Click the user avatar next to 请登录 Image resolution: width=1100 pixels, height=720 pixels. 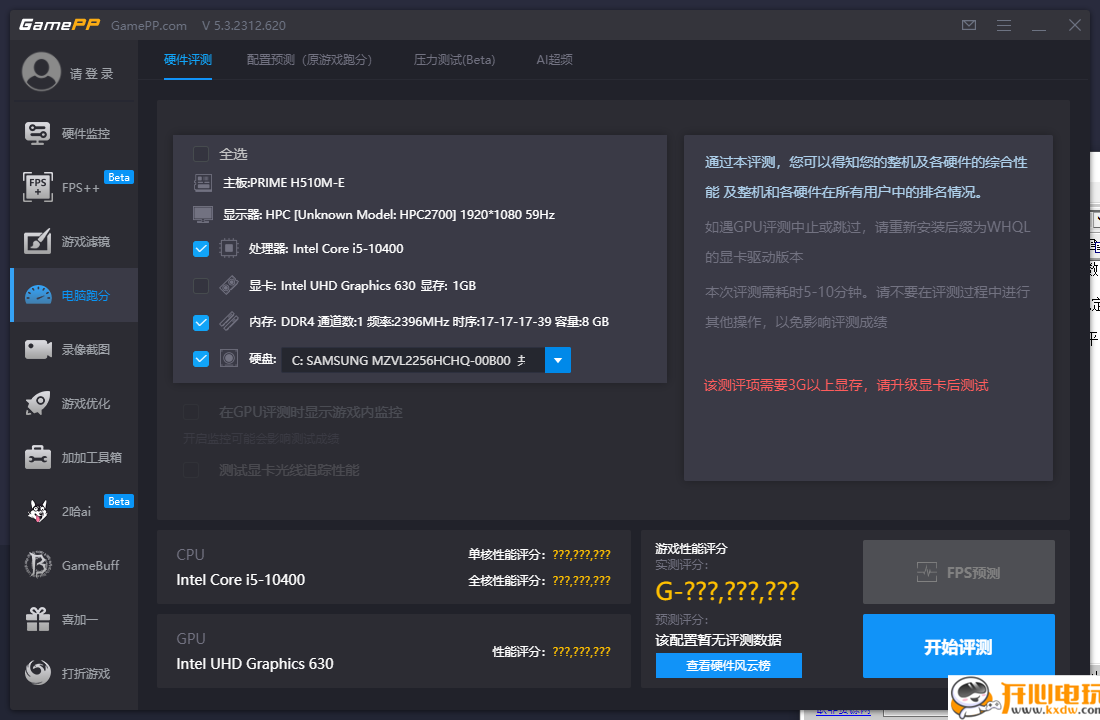point(41,72)
